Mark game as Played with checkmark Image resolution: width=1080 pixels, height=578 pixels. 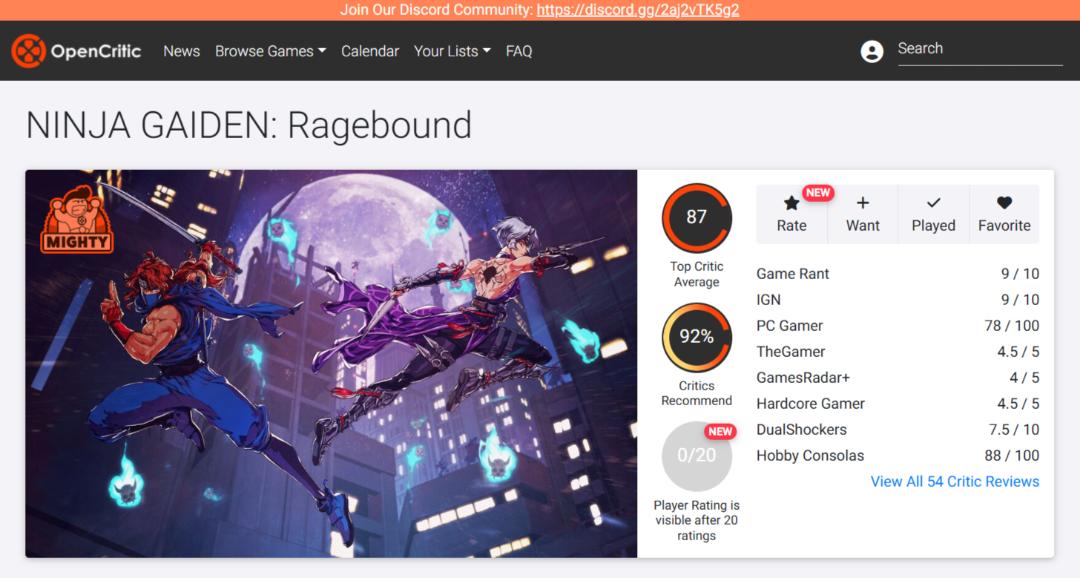pos(933,203)
